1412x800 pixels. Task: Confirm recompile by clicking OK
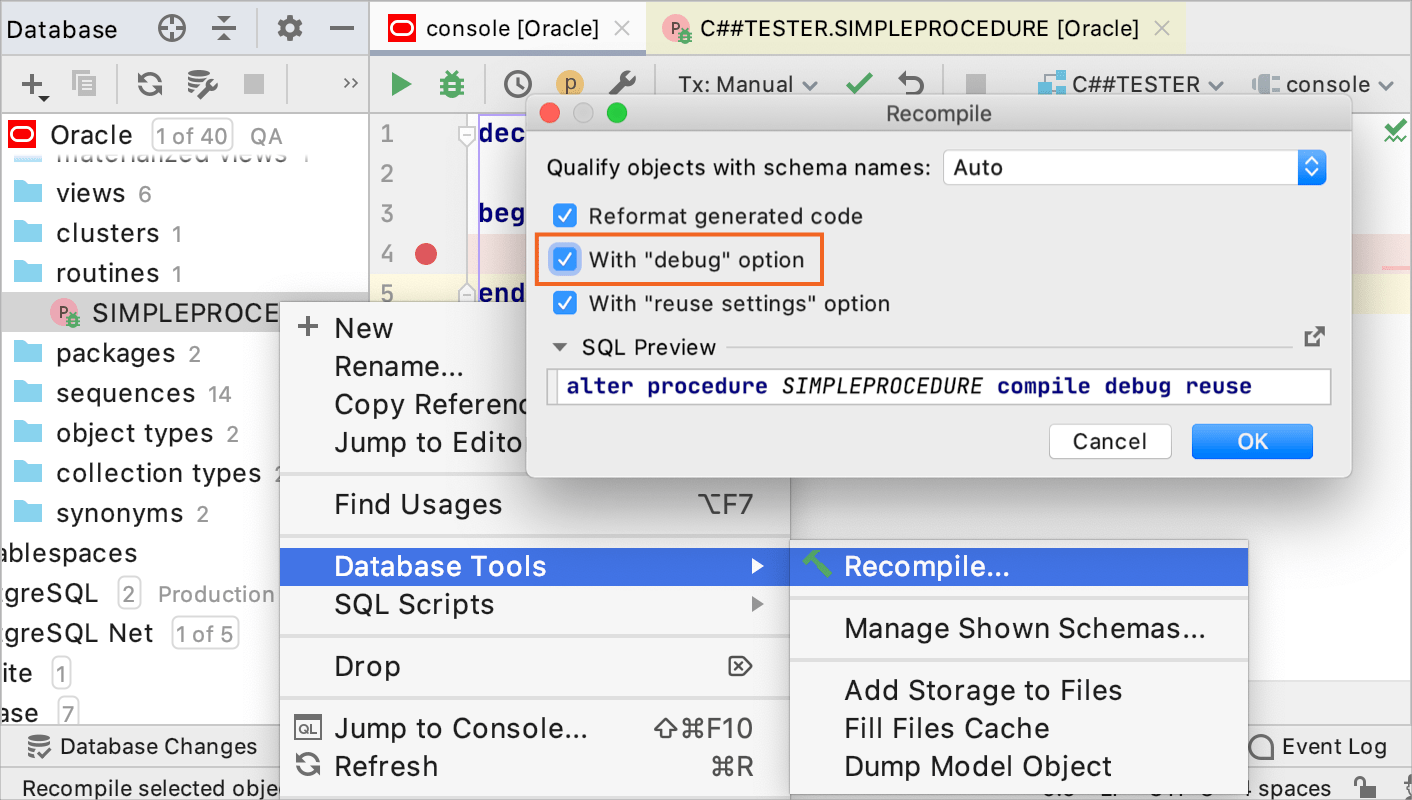pos(1251,441)
